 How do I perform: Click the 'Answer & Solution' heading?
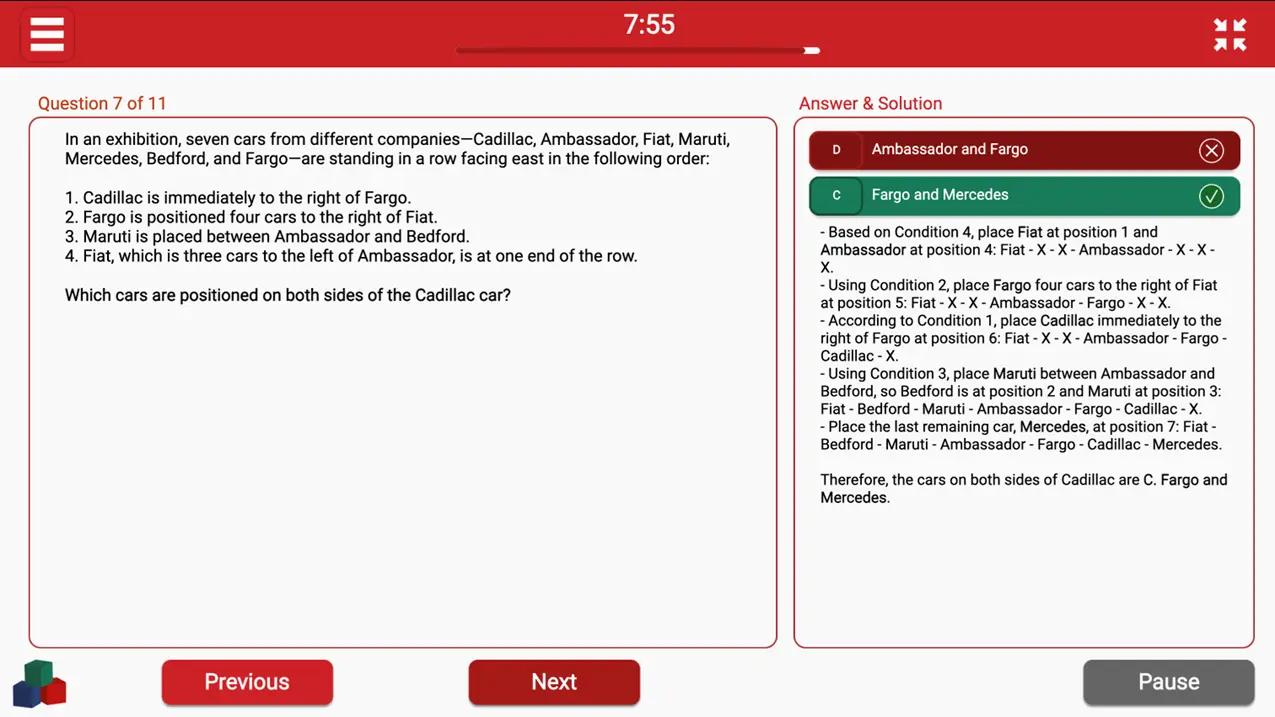[x=870, y=104]
